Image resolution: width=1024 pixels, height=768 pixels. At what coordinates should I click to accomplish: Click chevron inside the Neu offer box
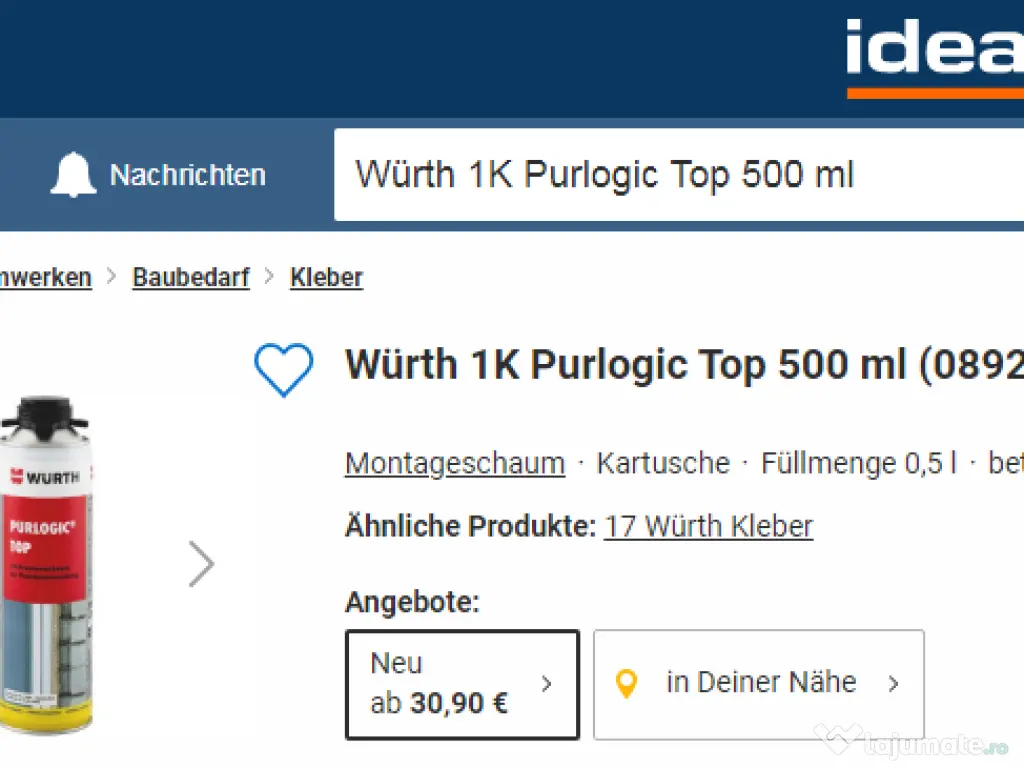(x=546, y=684)
